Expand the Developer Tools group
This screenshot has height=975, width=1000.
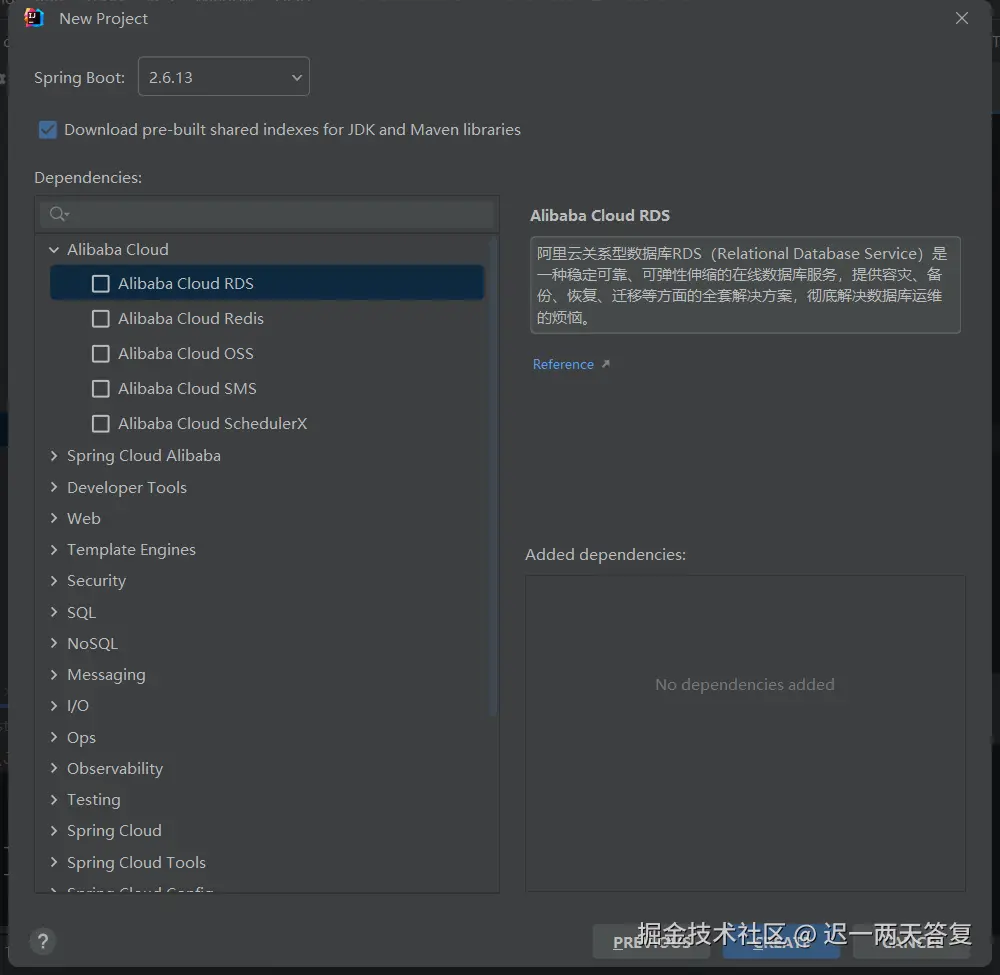(x=54, y=487)
